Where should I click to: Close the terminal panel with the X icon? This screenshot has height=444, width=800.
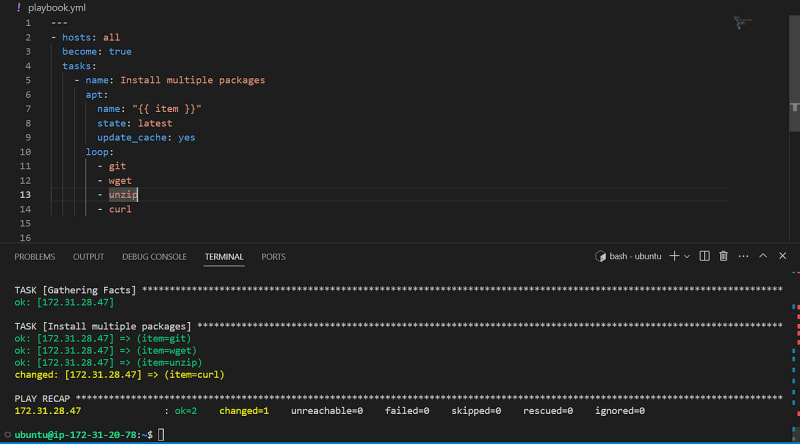(782, 256)
